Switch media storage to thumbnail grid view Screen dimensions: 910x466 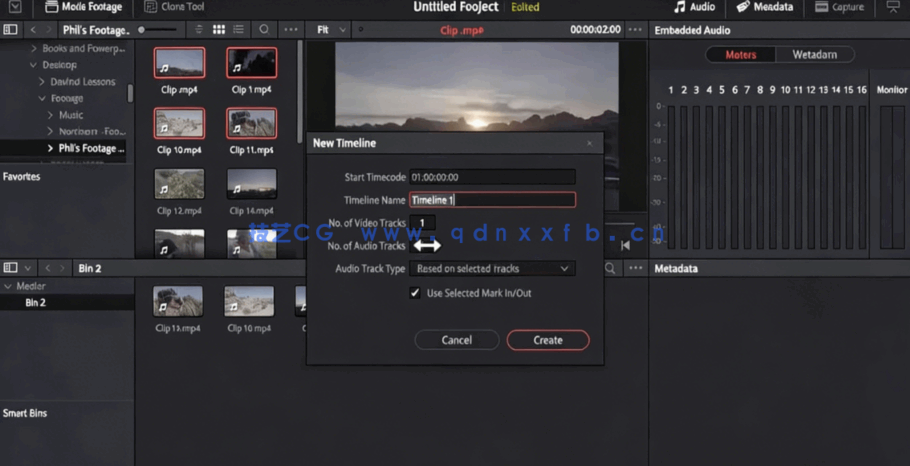[x=219, y=30]
